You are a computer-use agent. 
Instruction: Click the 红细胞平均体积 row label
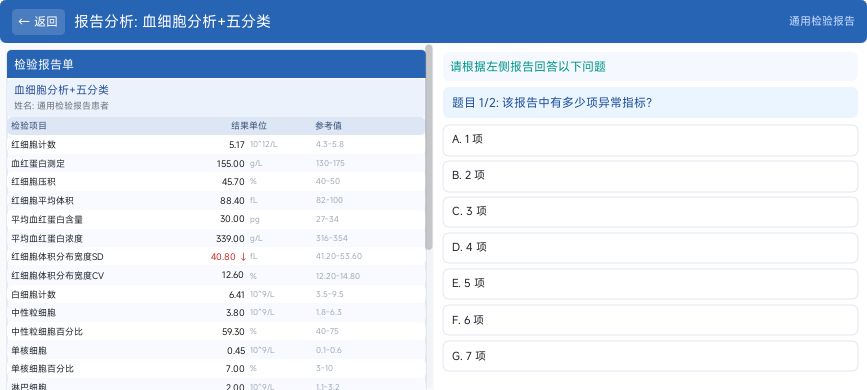click(43, 201)
